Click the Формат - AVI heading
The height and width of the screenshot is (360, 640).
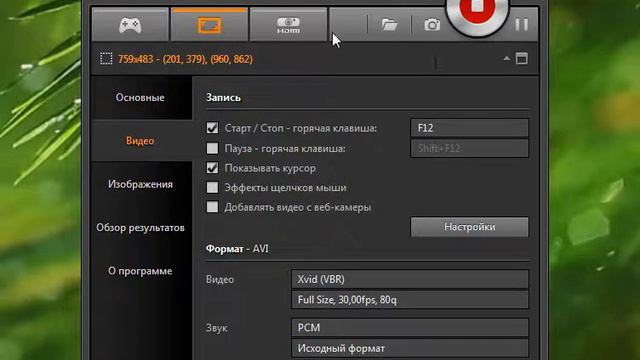click(x=237, y=249)
